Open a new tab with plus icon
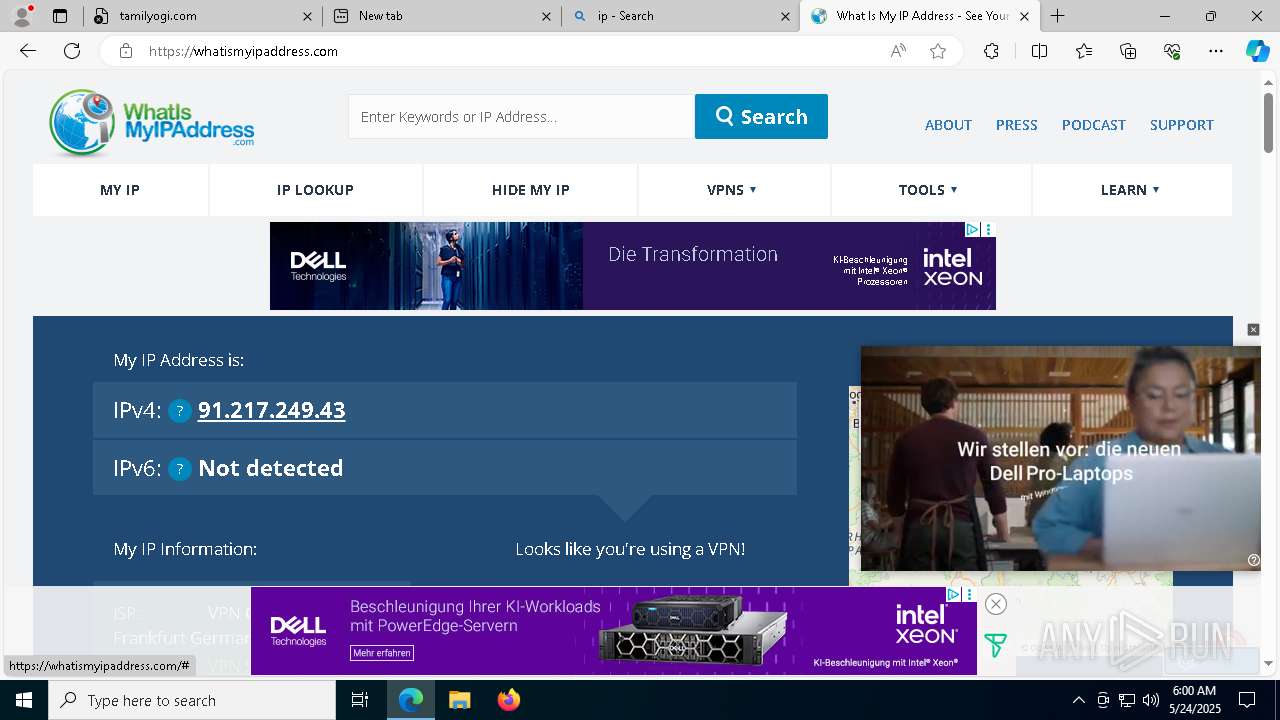This screenshot has height=720, width=1280. point(1057,16)
